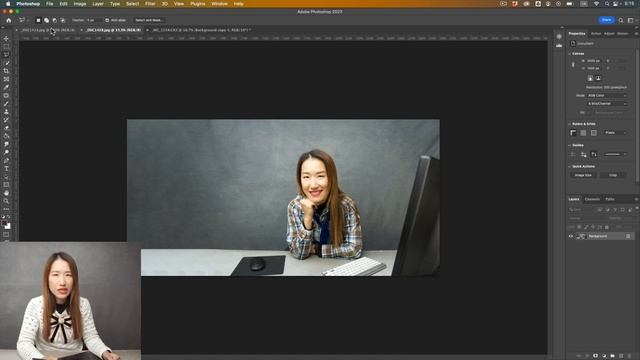Select the Path Selection tool
Viewport: 640px width, 360px height.
pyautogui.click(x=6, y=177)
